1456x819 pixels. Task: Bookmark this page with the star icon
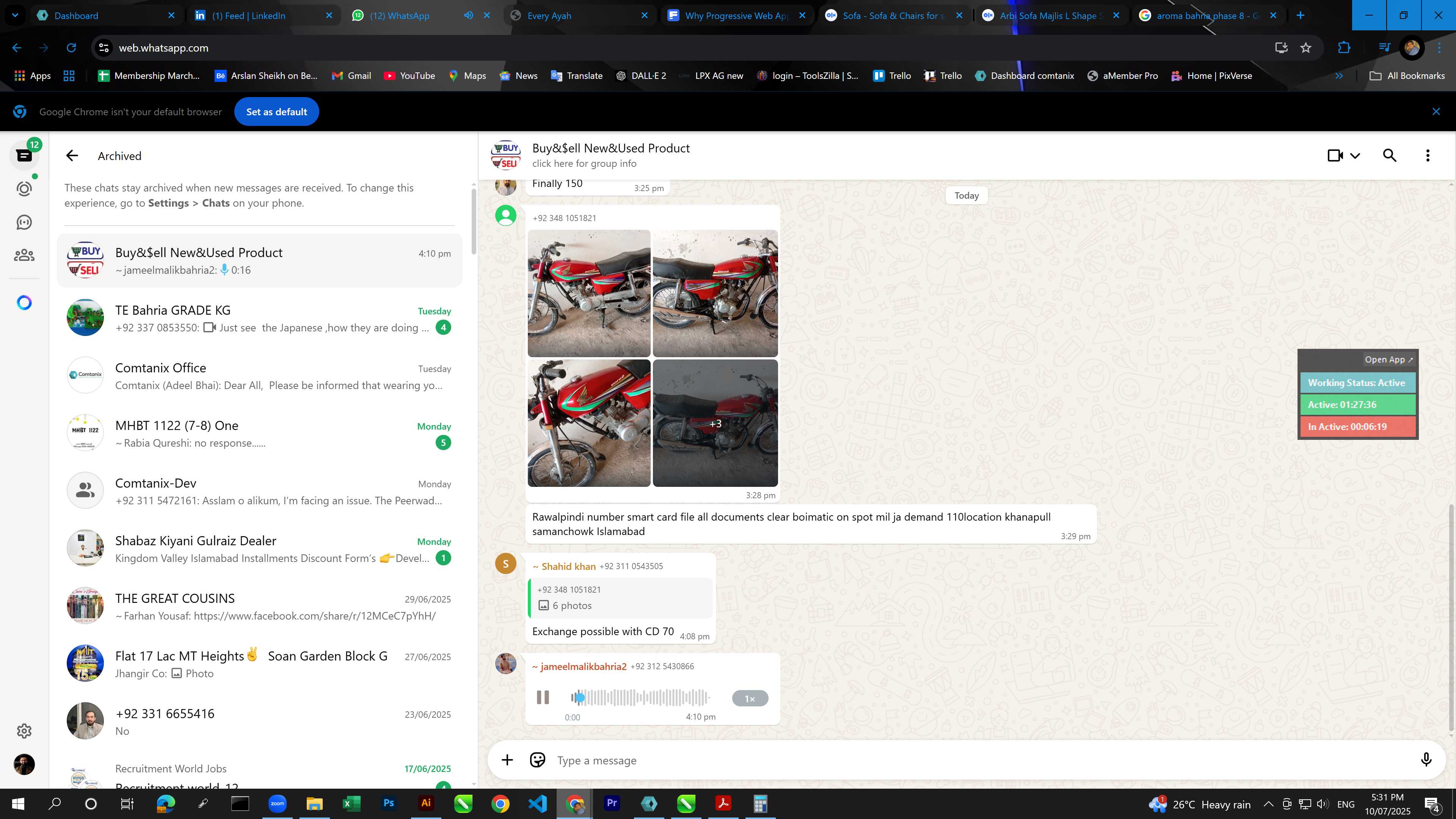1305,48
